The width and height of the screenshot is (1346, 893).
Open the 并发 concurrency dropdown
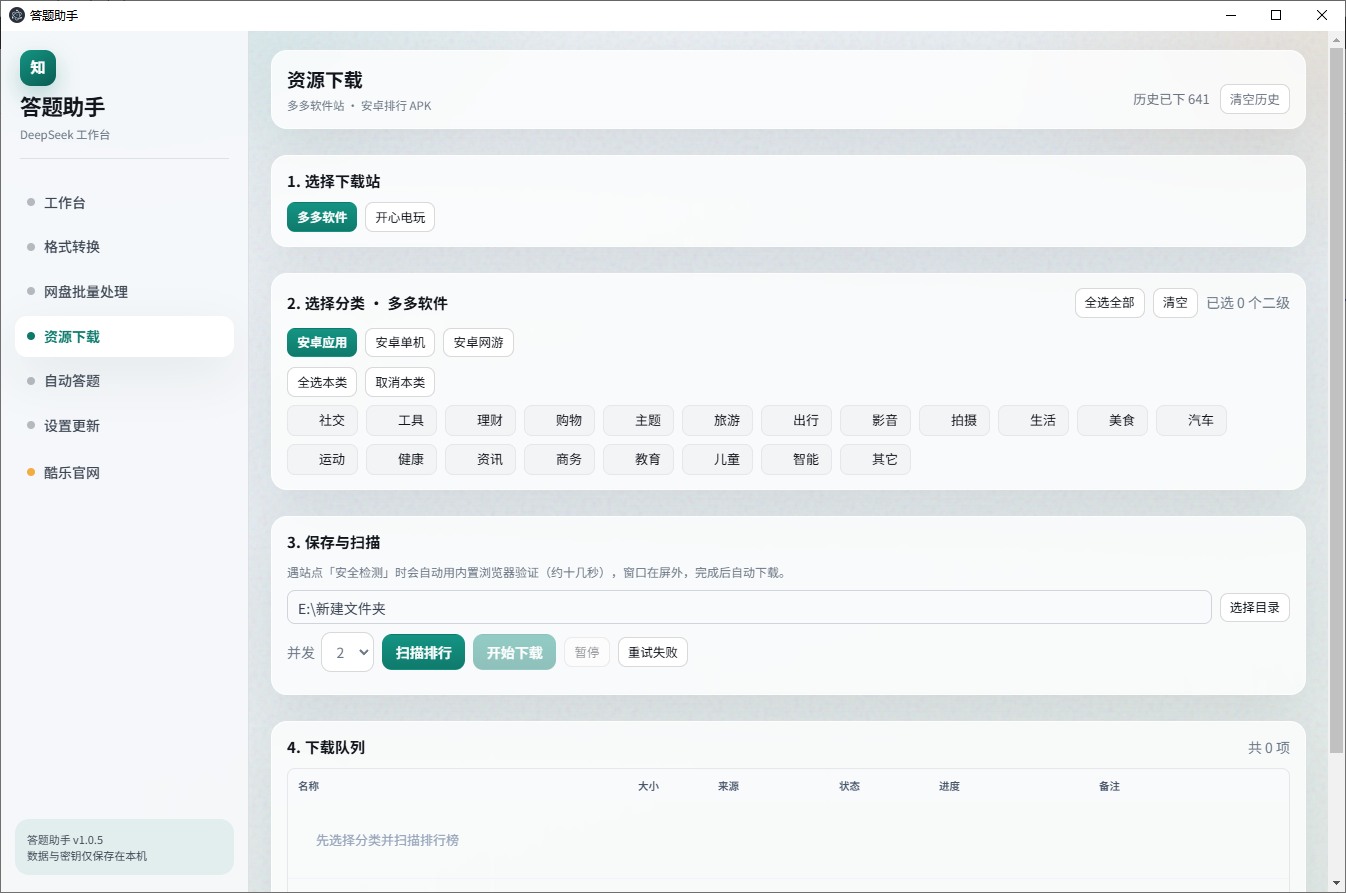point(347,652)
